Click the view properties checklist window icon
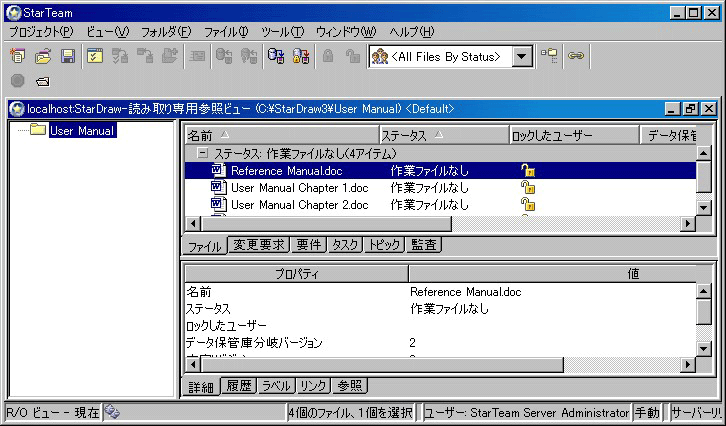 tap(95, 56)
